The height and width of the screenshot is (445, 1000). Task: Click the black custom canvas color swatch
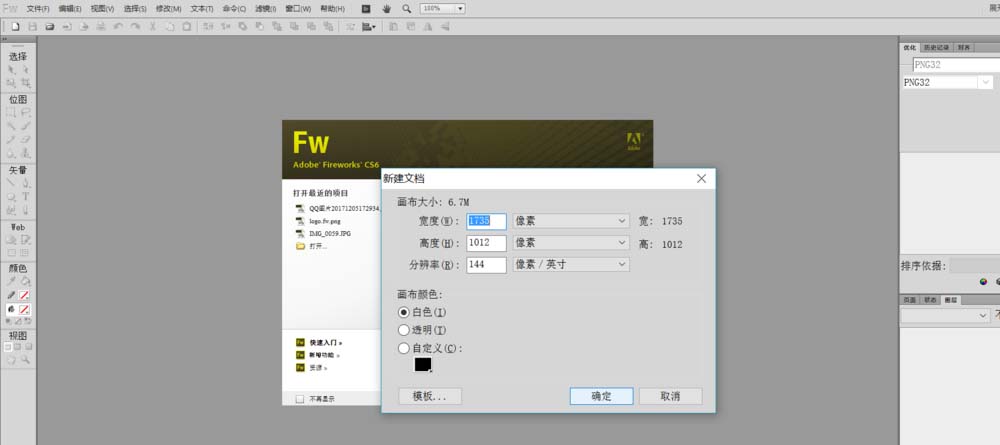(423, 365)
